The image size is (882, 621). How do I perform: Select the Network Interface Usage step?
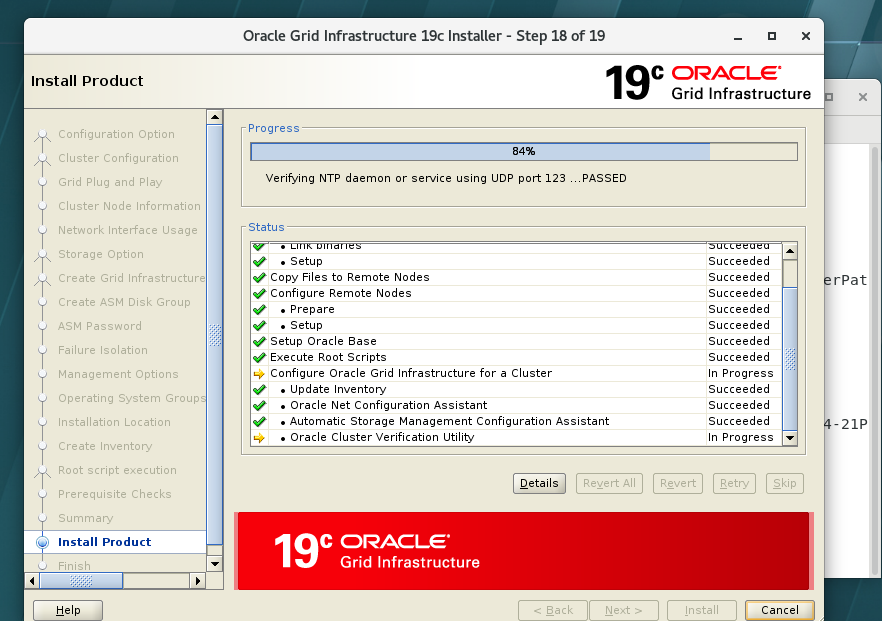(x=128, y=230)
